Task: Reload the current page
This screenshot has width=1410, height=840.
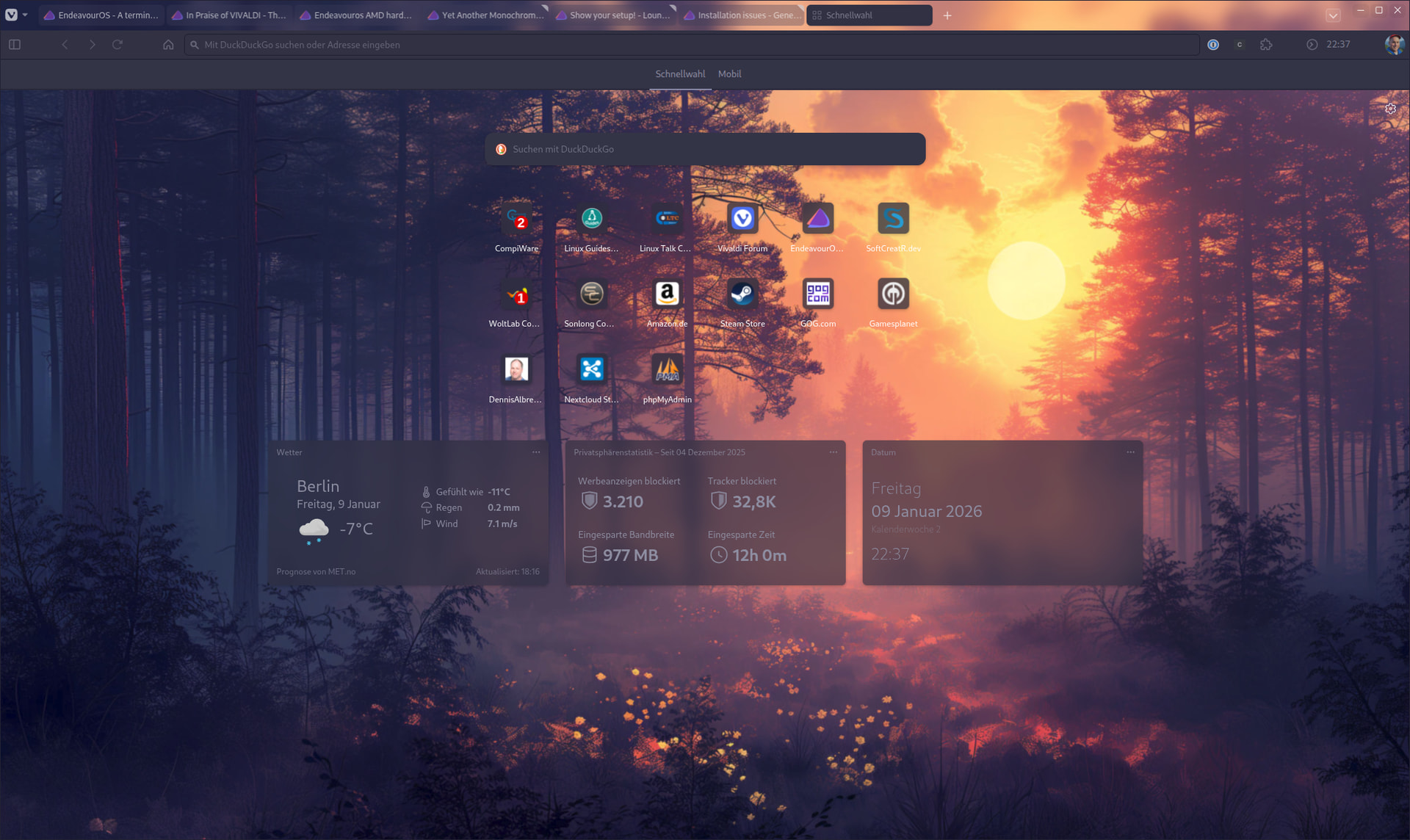Action: pos(117,45)
